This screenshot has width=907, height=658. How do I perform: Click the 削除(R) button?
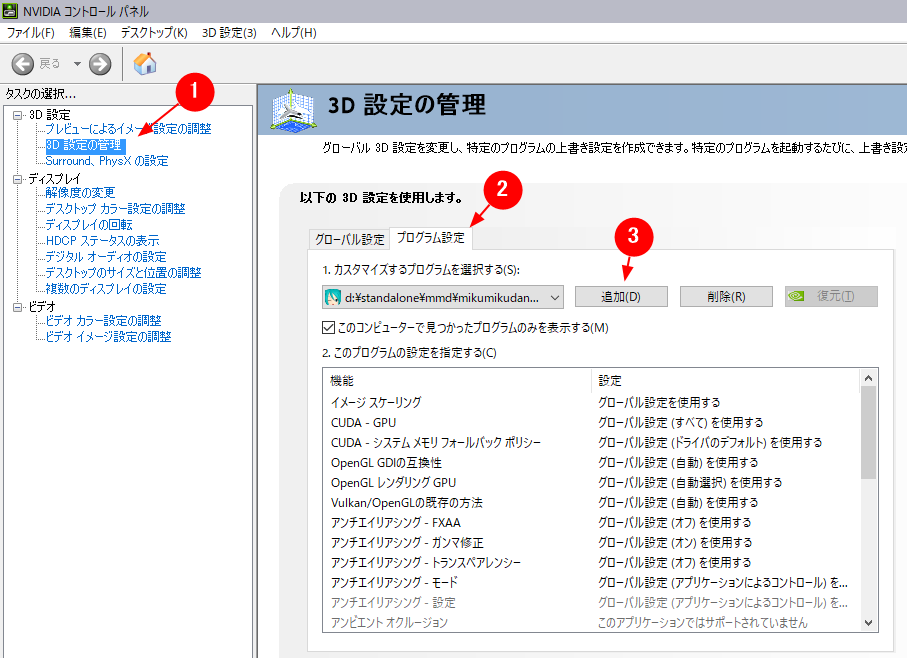pos(726,297)
